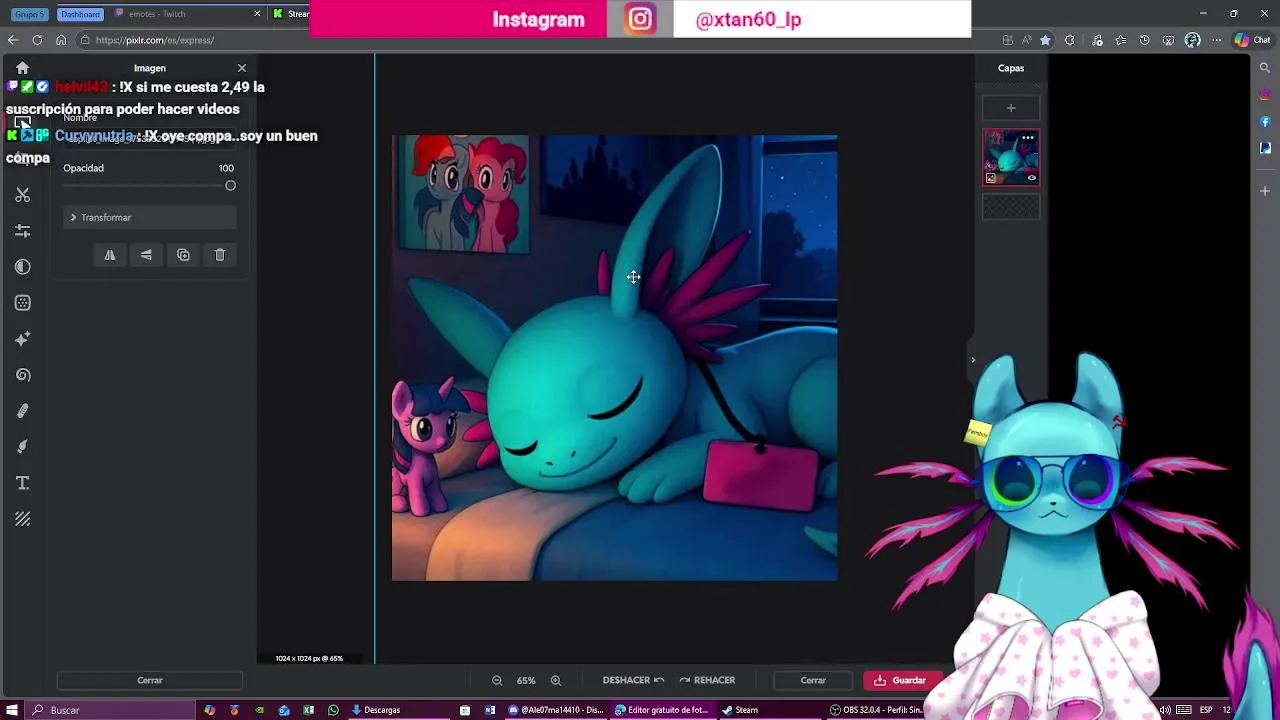Viewport: 1280px width, 720px height.
Task: Click the taskbar Buscar search box
Action: (x=110, y=710)
